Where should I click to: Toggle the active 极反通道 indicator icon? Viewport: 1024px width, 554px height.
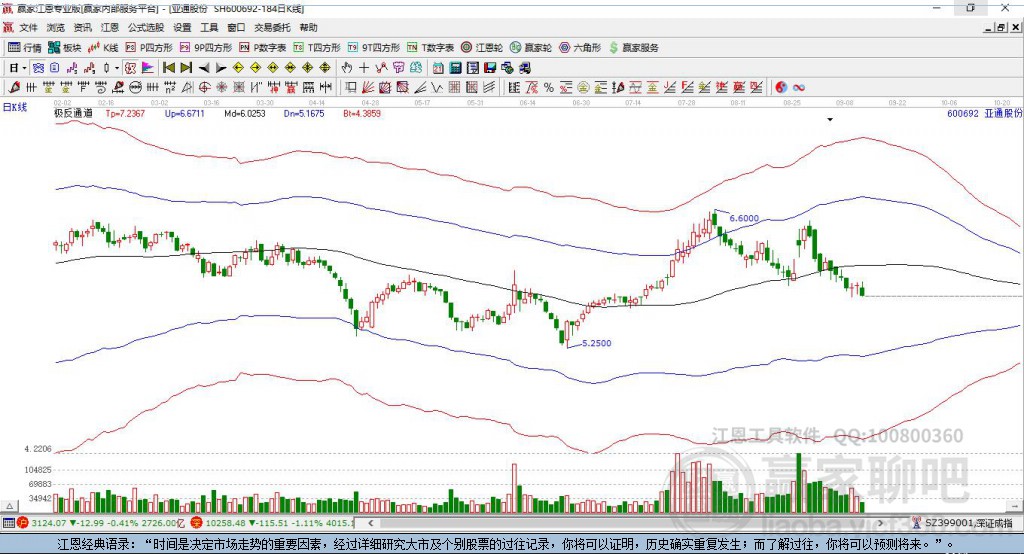(130, 68)
